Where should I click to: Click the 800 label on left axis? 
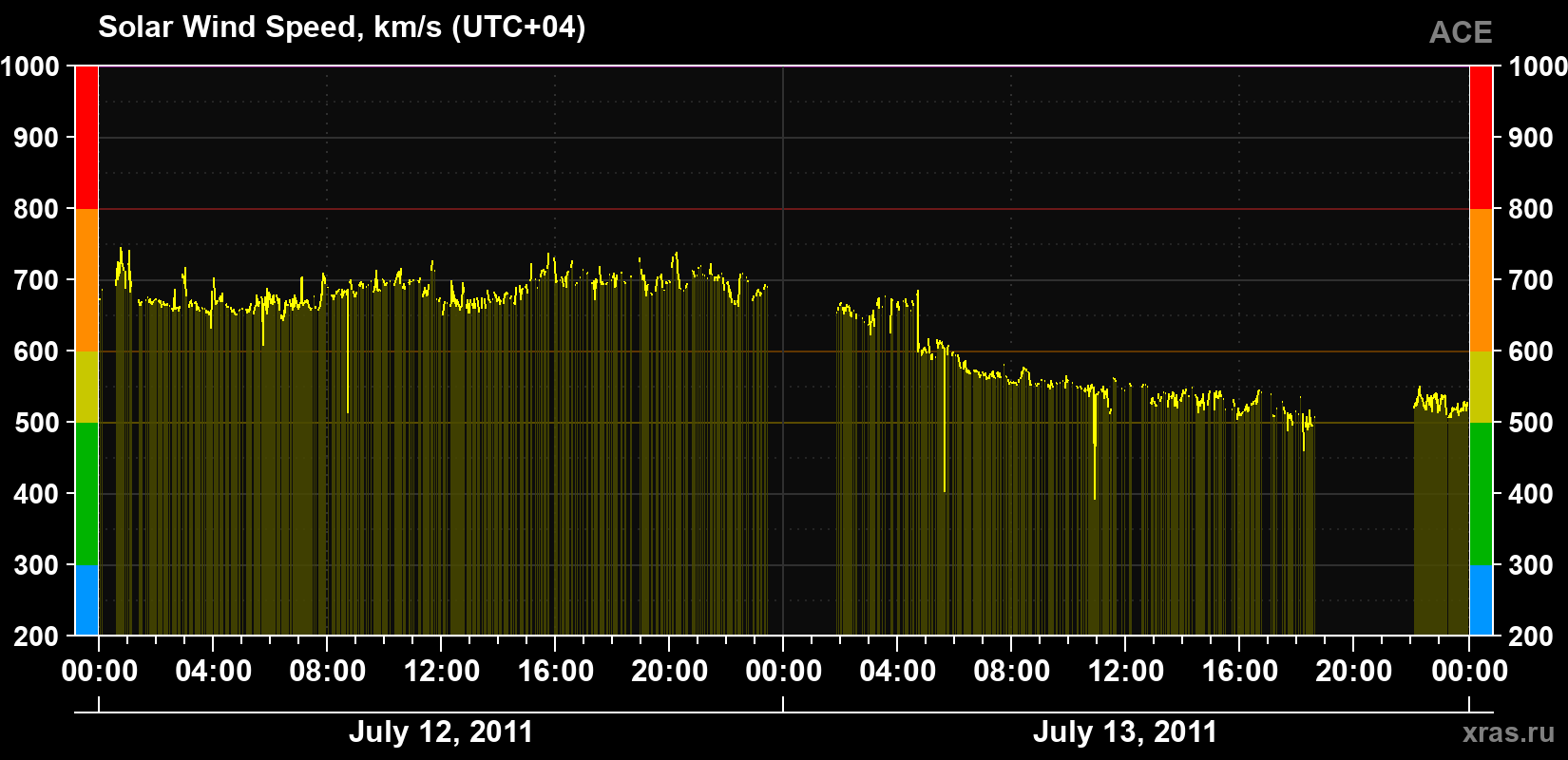(x=36, y=209)
